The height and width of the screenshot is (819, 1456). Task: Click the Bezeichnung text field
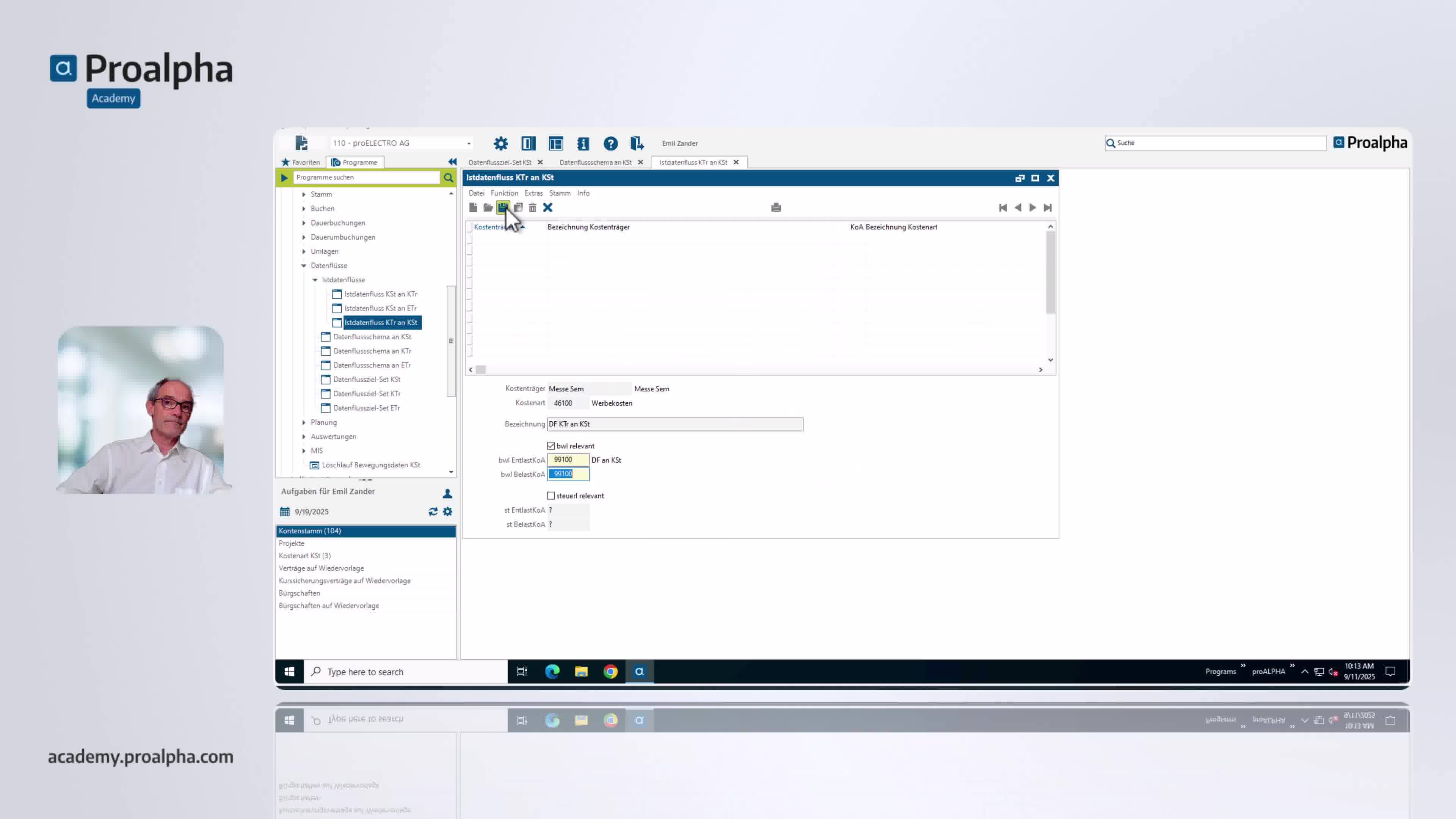click(674, 424)
